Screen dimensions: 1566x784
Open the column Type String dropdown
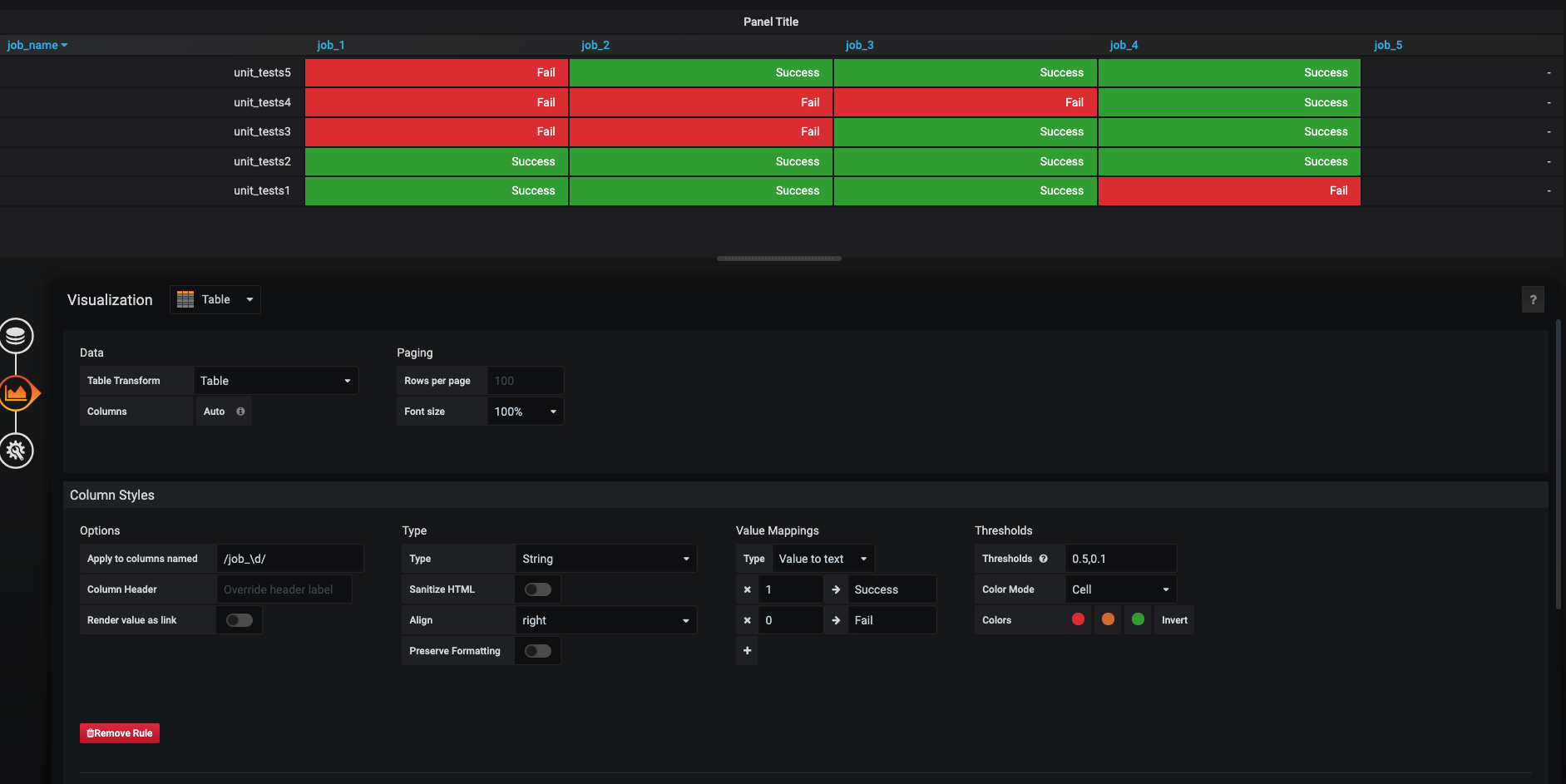pos(606,559)
